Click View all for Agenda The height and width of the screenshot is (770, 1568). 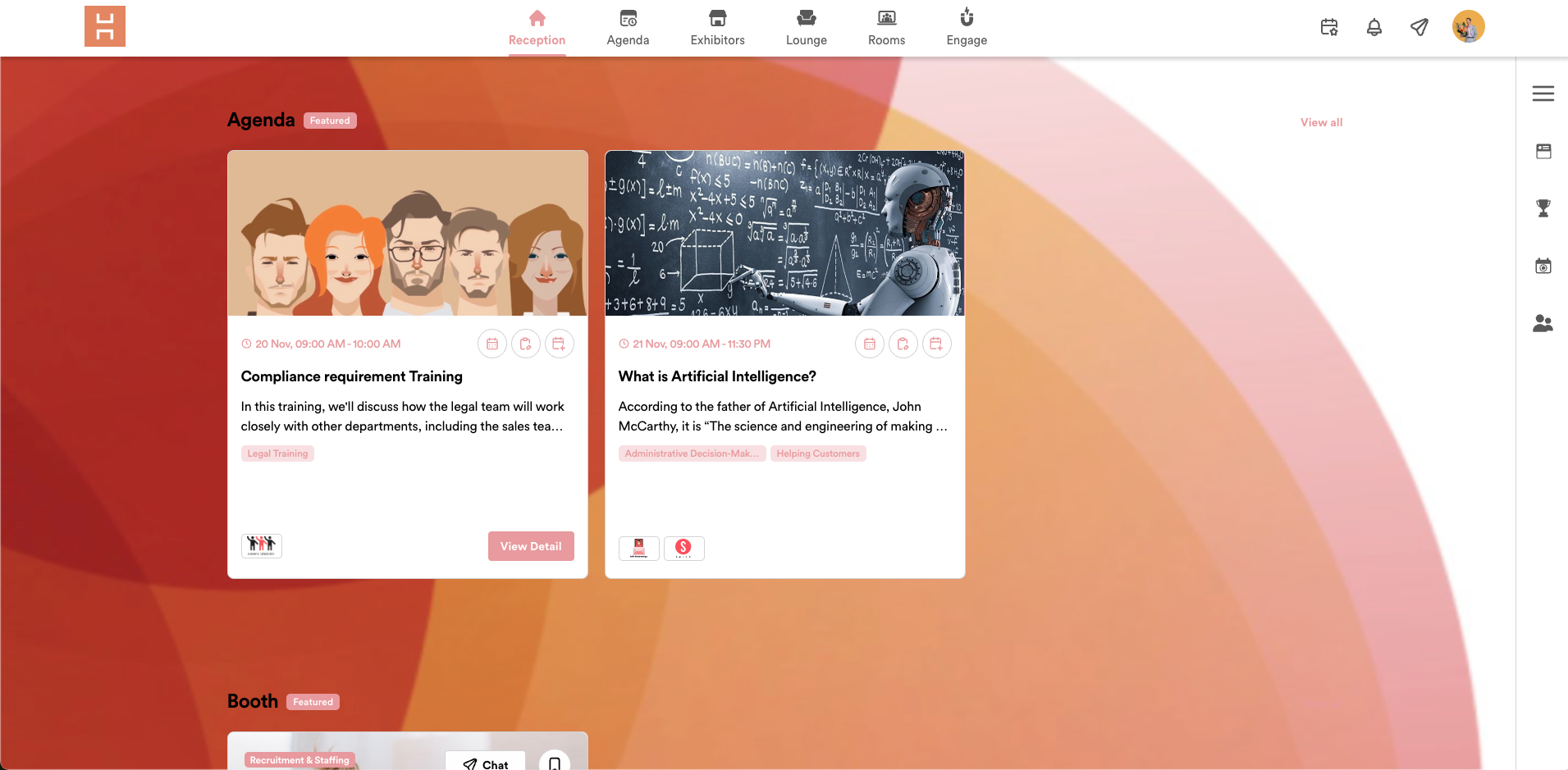[x=1321, y=122]
